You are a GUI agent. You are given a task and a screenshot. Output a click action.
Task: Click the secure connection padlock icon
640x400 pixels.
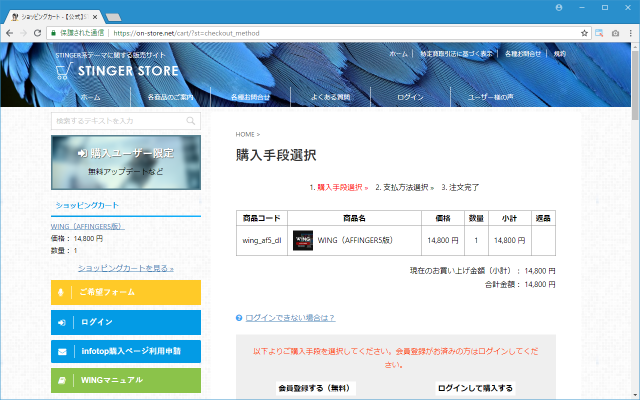(53, 33)
